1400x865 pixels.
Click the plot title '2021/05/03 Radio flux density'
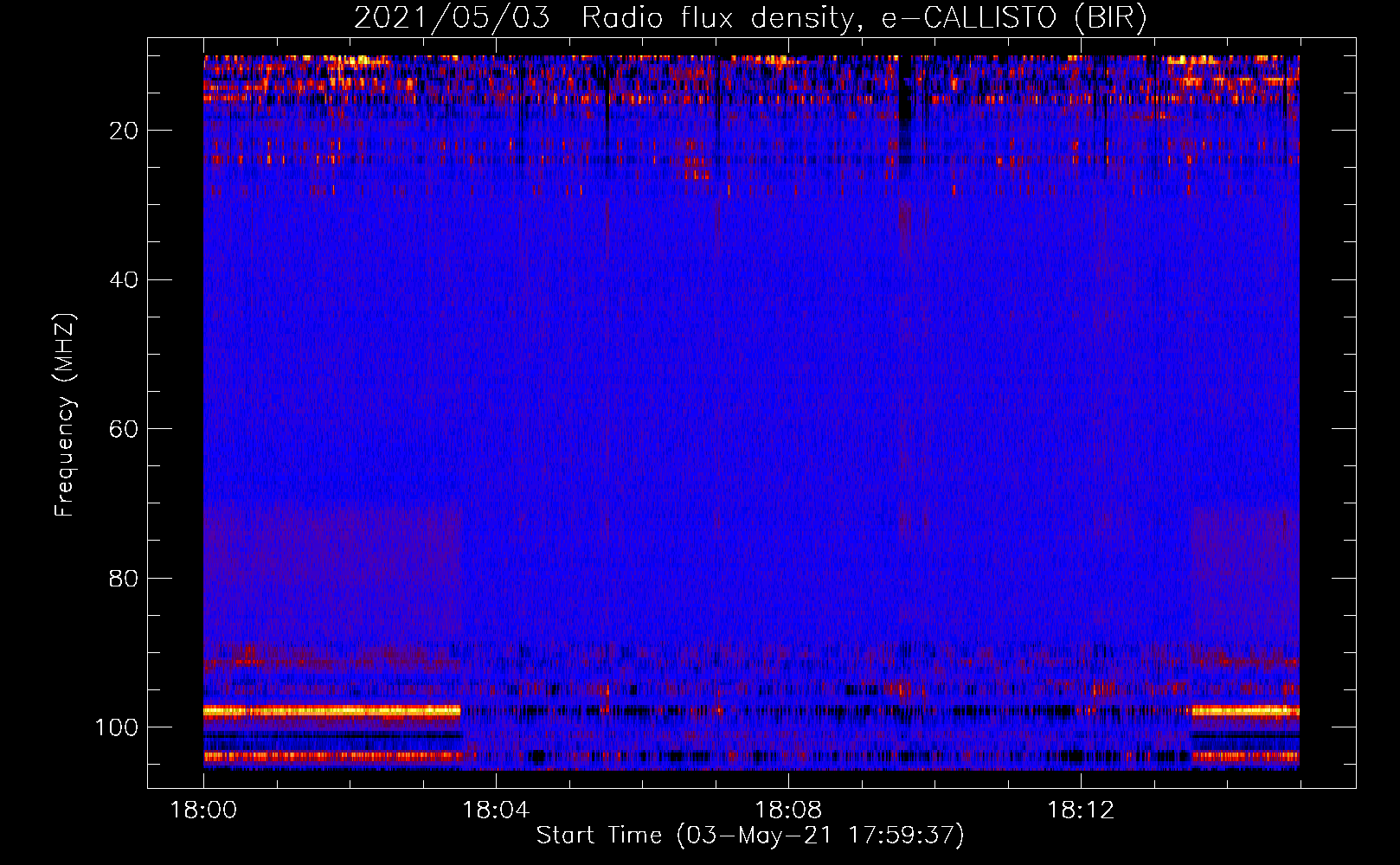pos(604,18)
